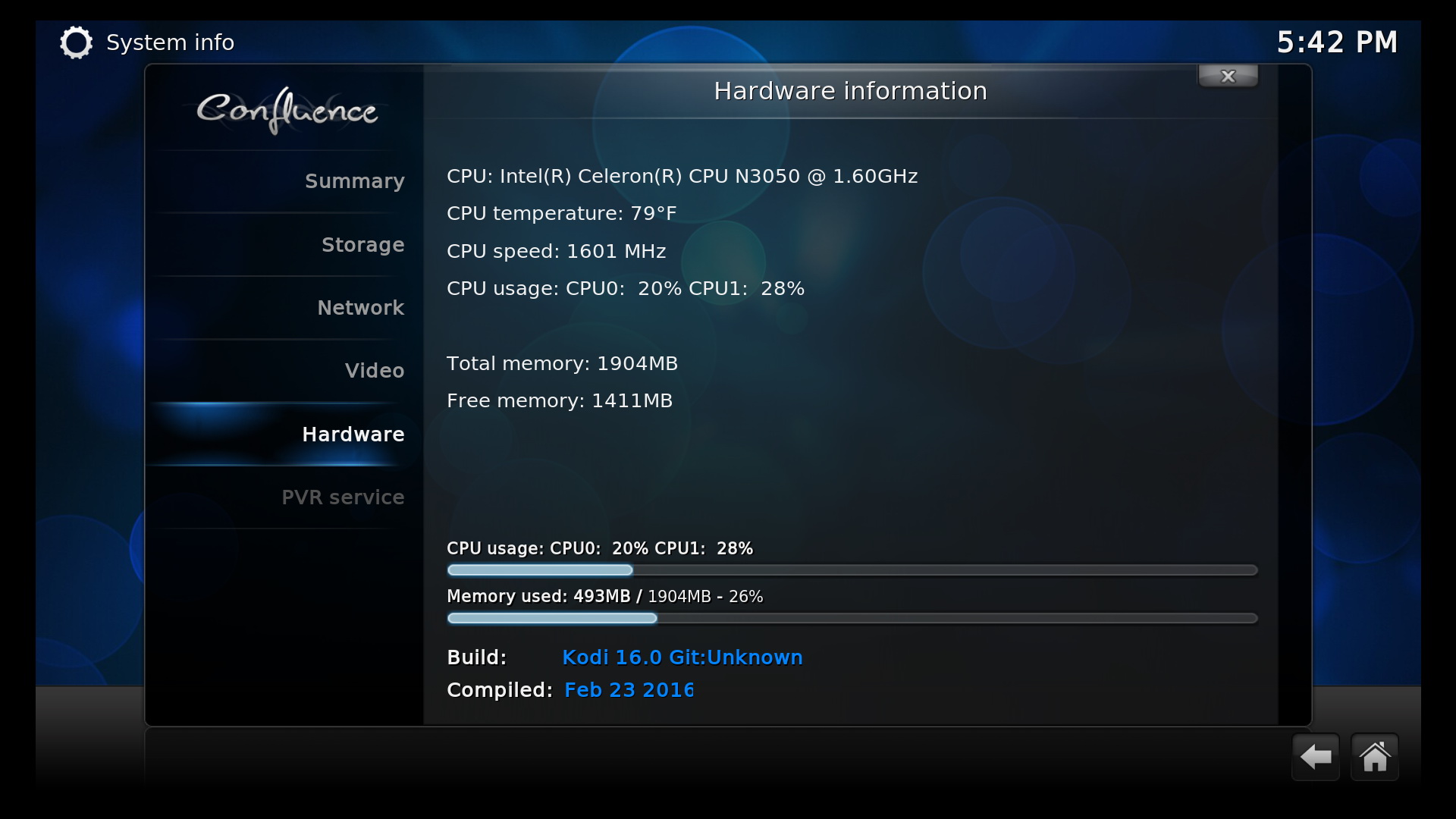Click the CPU temperature: 79°F line
Image resolution: width=1456 pixels, height=819 pixels.
561,214
